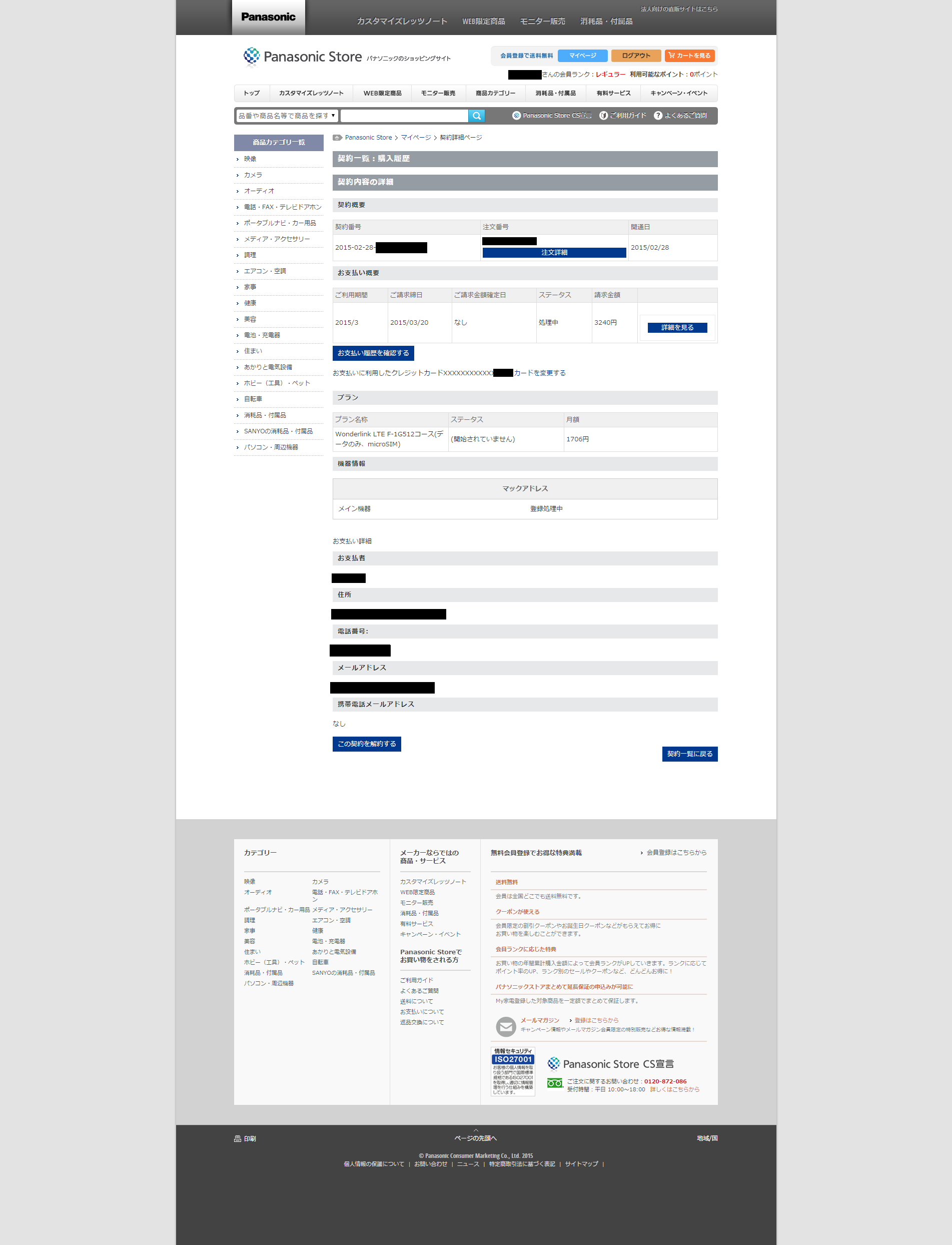The image size is (952, 1245).
Task: Click the search text input field
Action: (405, 116)
